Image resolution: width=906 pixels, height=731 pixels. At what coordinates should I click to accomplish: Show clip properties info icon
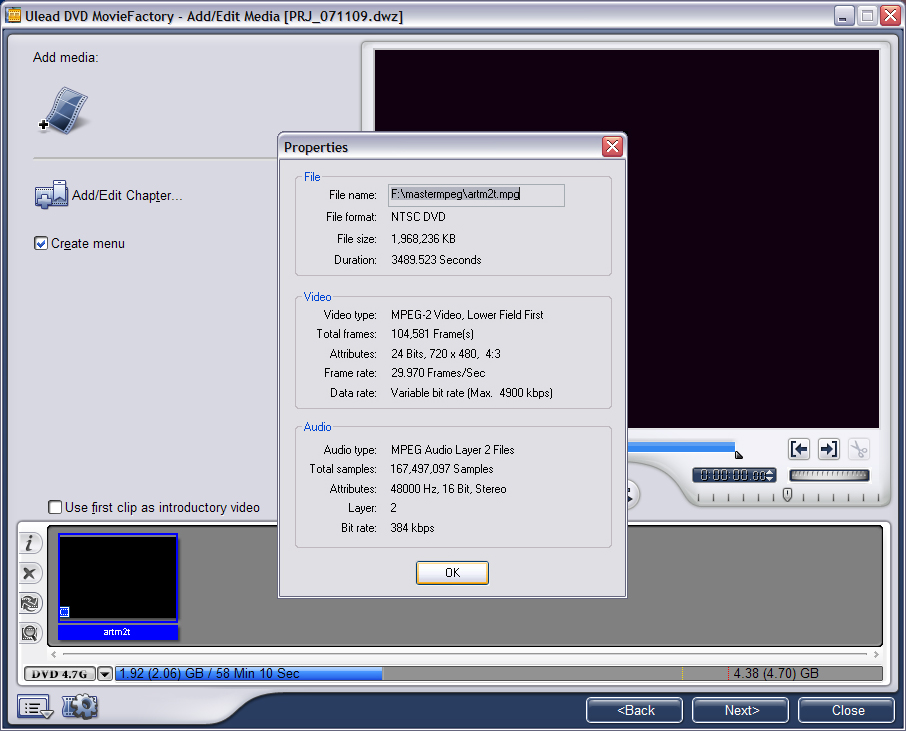(x=30, y=543)
